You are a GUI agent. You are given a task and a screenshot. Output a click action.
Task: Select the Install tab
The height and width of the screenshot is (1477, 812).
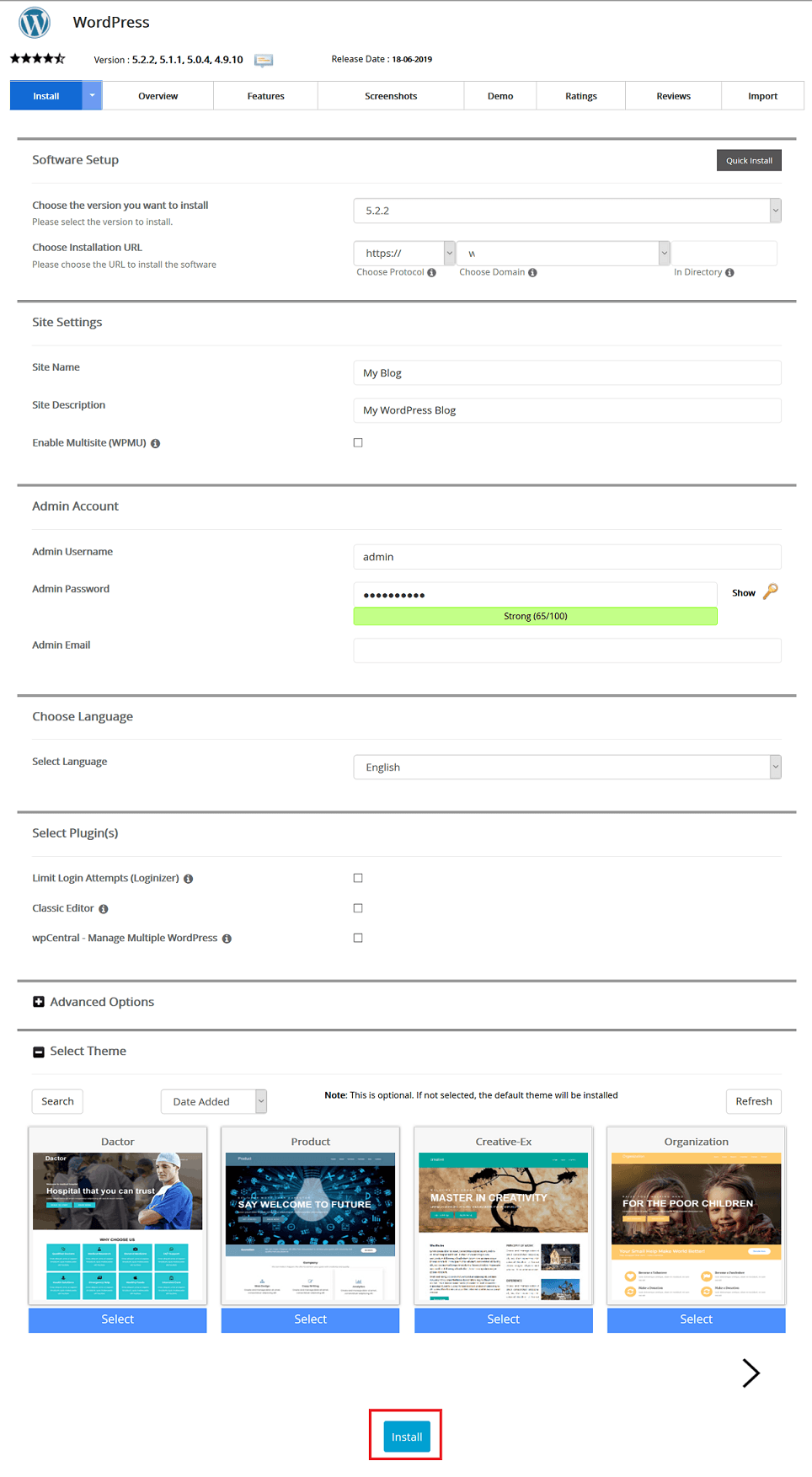tap(46, 96)
